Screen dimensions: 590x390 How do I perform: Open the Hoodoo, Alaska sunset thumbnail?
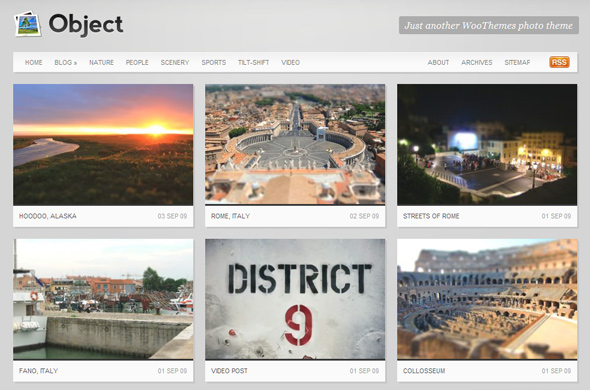pyautogui.click(x=103, y=145)
